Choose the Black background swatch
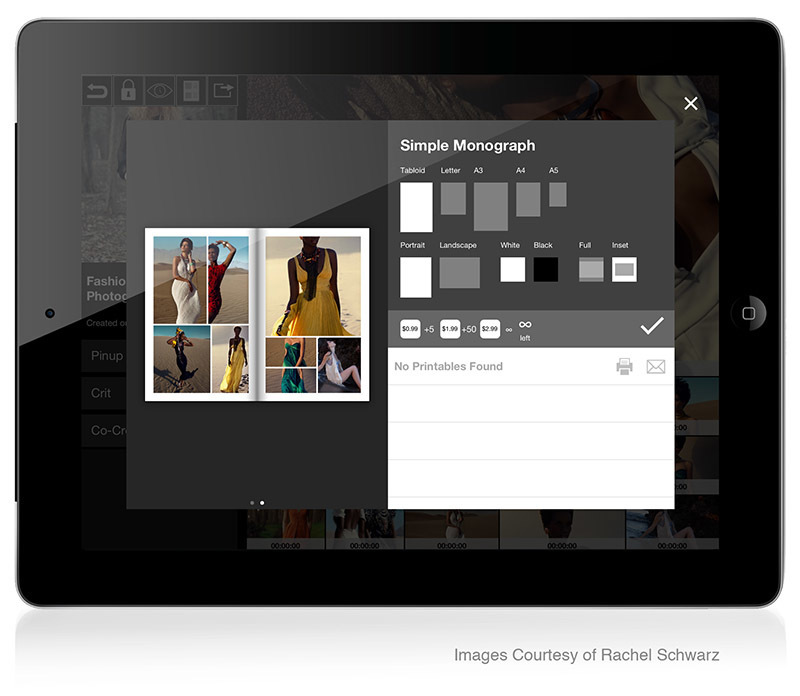 (545, 269)
